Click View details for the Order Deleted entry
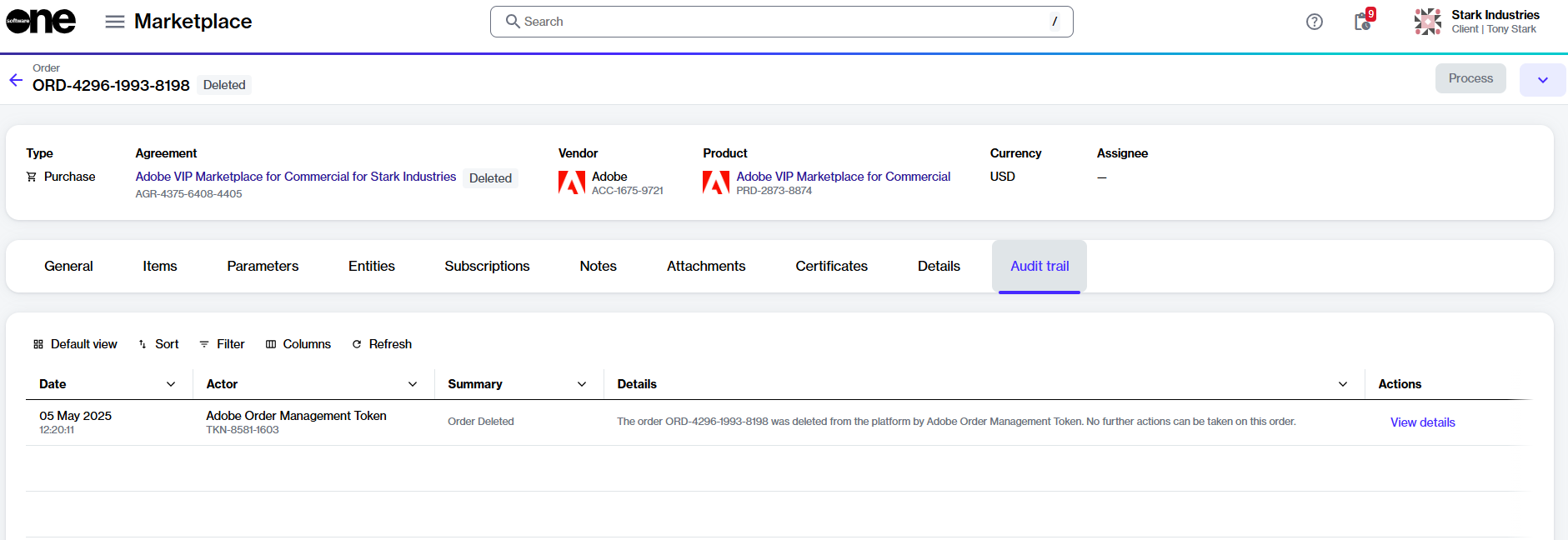The width and height of the screenshot is (1568, 540). tap(1422, 422)
